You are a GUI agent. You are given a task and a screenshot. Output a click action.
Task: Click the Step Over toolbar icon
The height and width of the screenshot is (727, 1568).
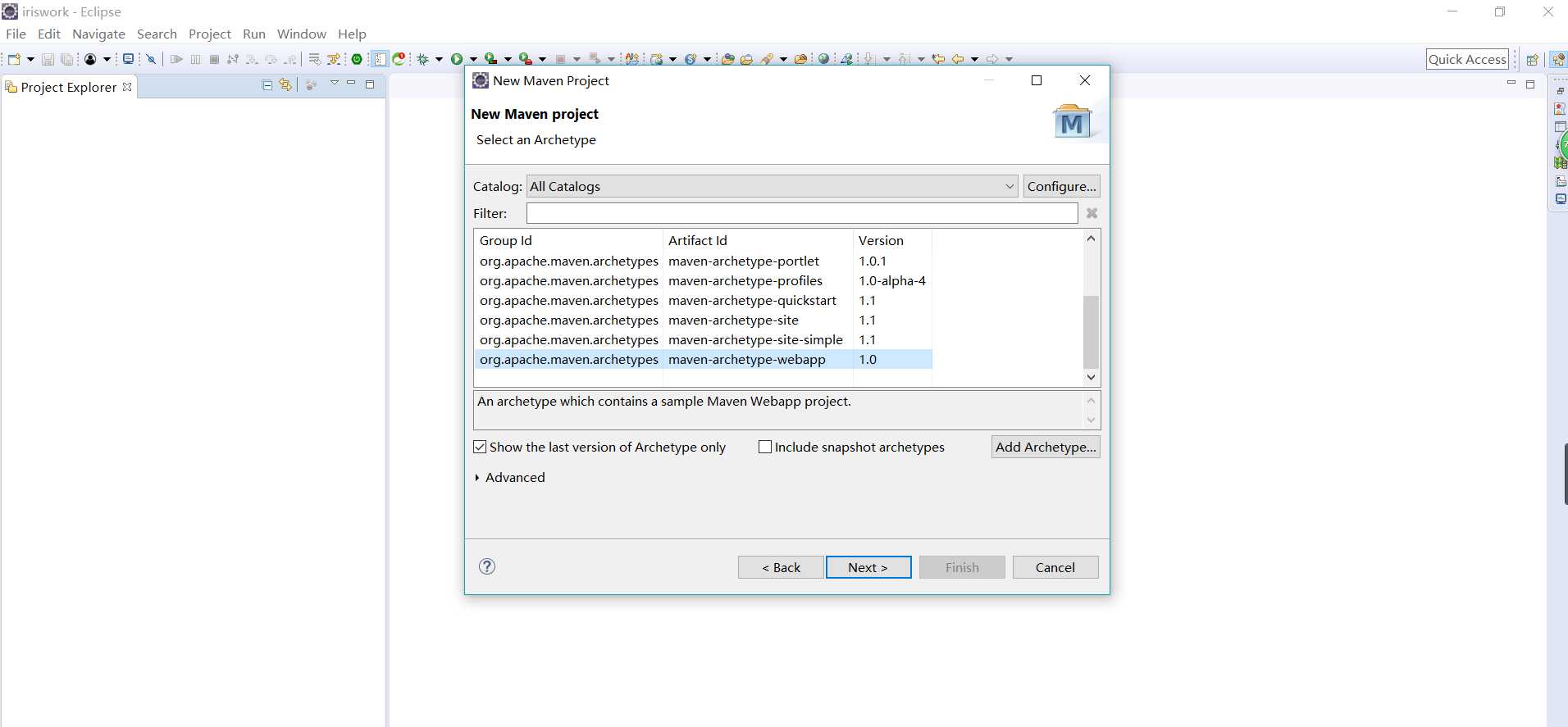click(271, 59)
